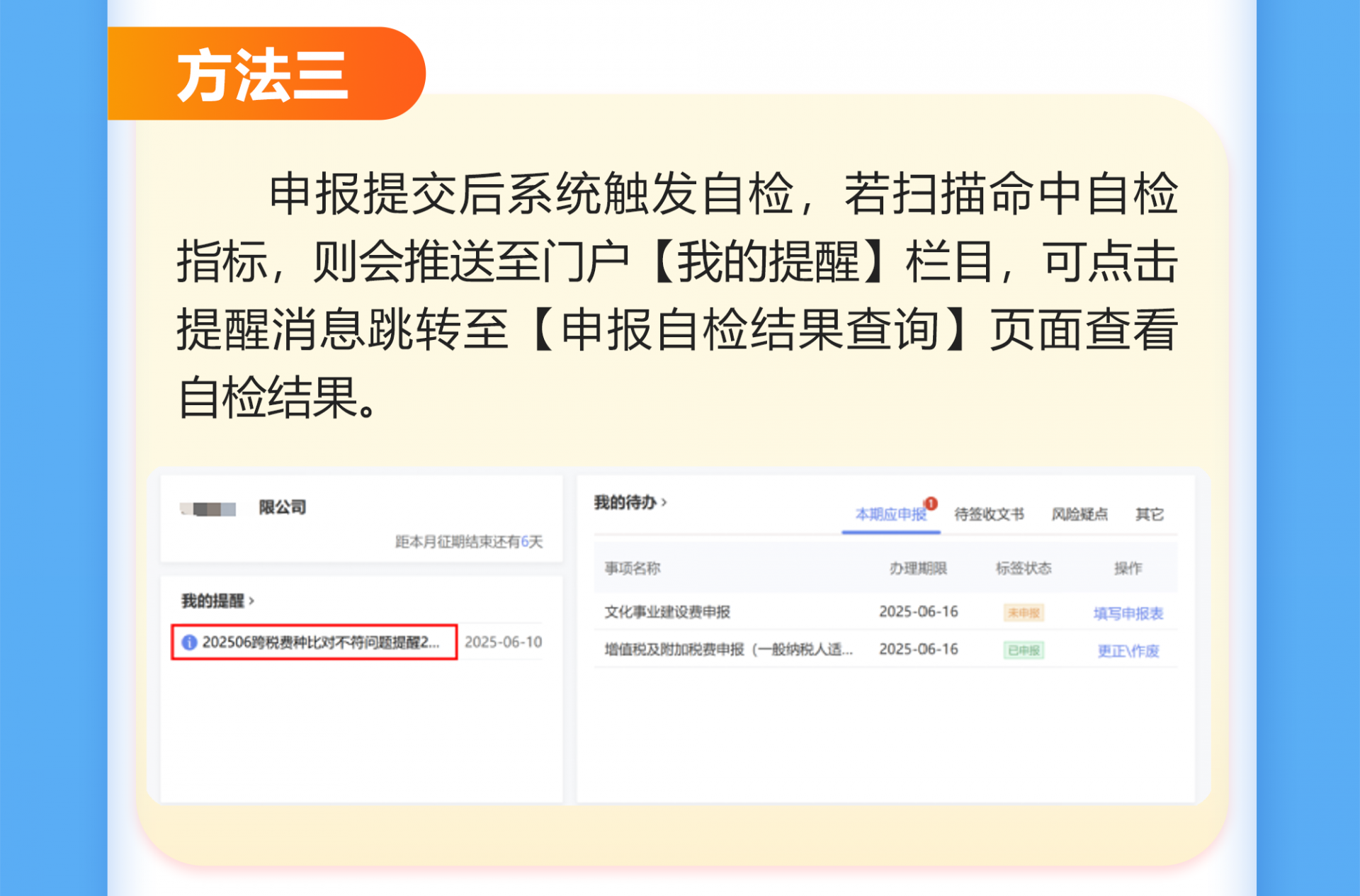The height and width of the screenshot is (896, 1360).
Task: Click the blurred company logo
Action: tap(208, 509)
